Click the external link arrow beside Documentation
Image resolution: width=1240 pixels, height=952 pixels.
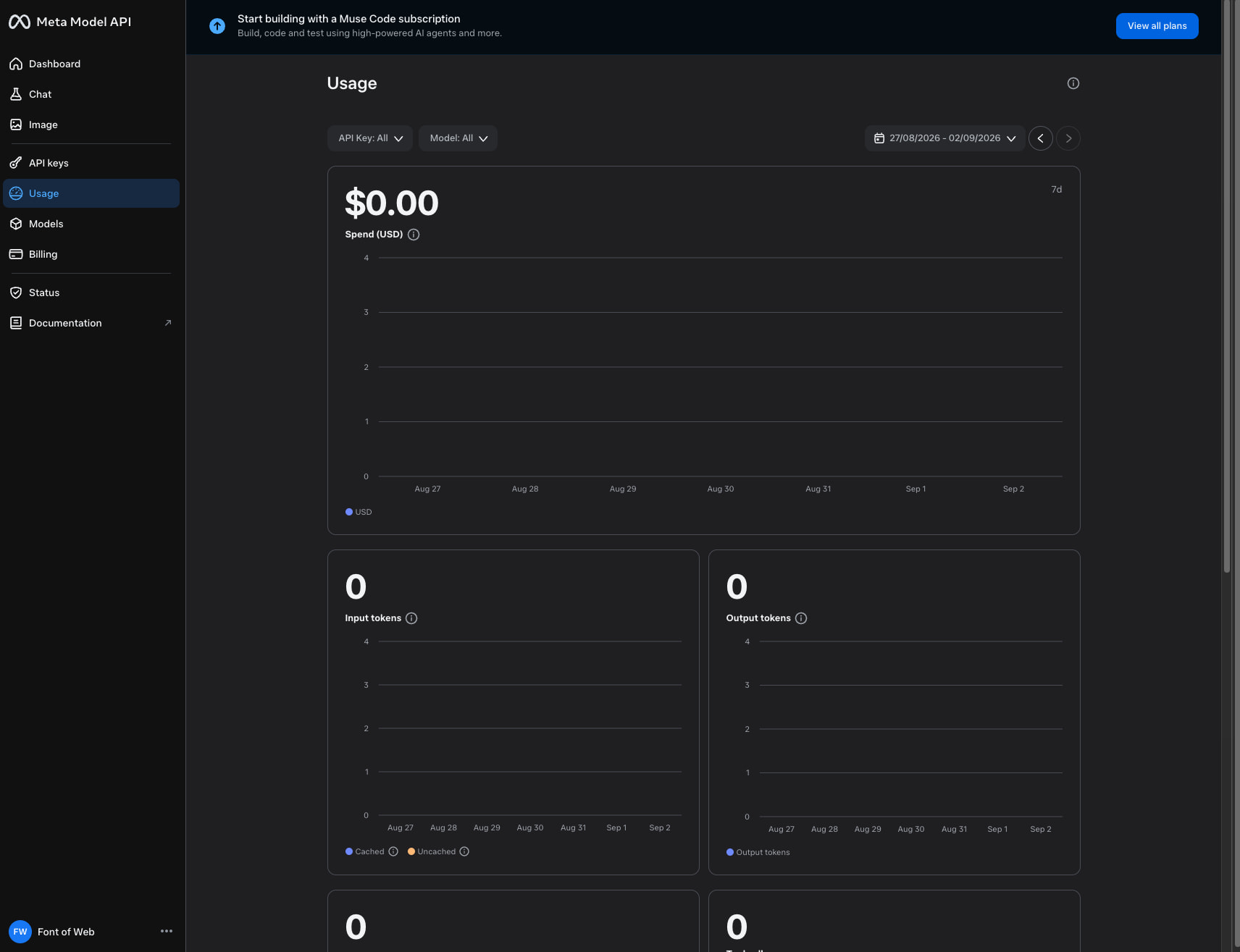click(x=168, y=323)
